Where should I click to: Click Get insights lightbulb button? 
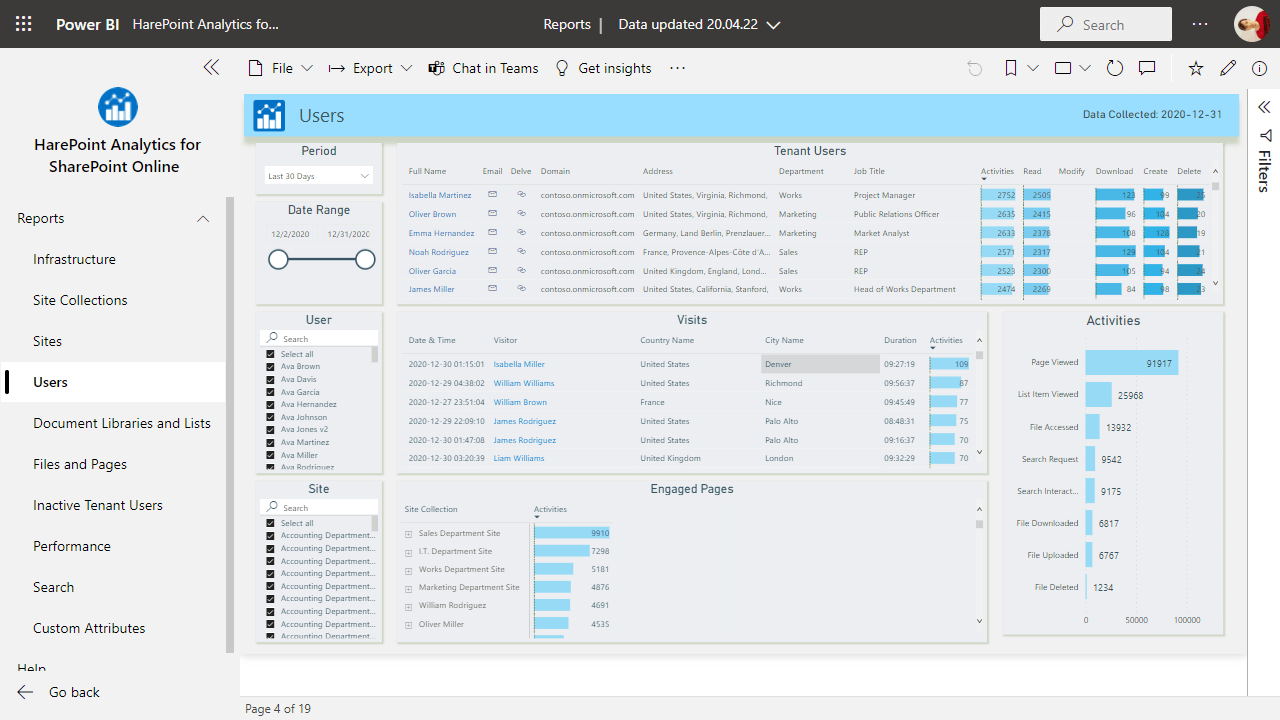(x=603, y=68)
